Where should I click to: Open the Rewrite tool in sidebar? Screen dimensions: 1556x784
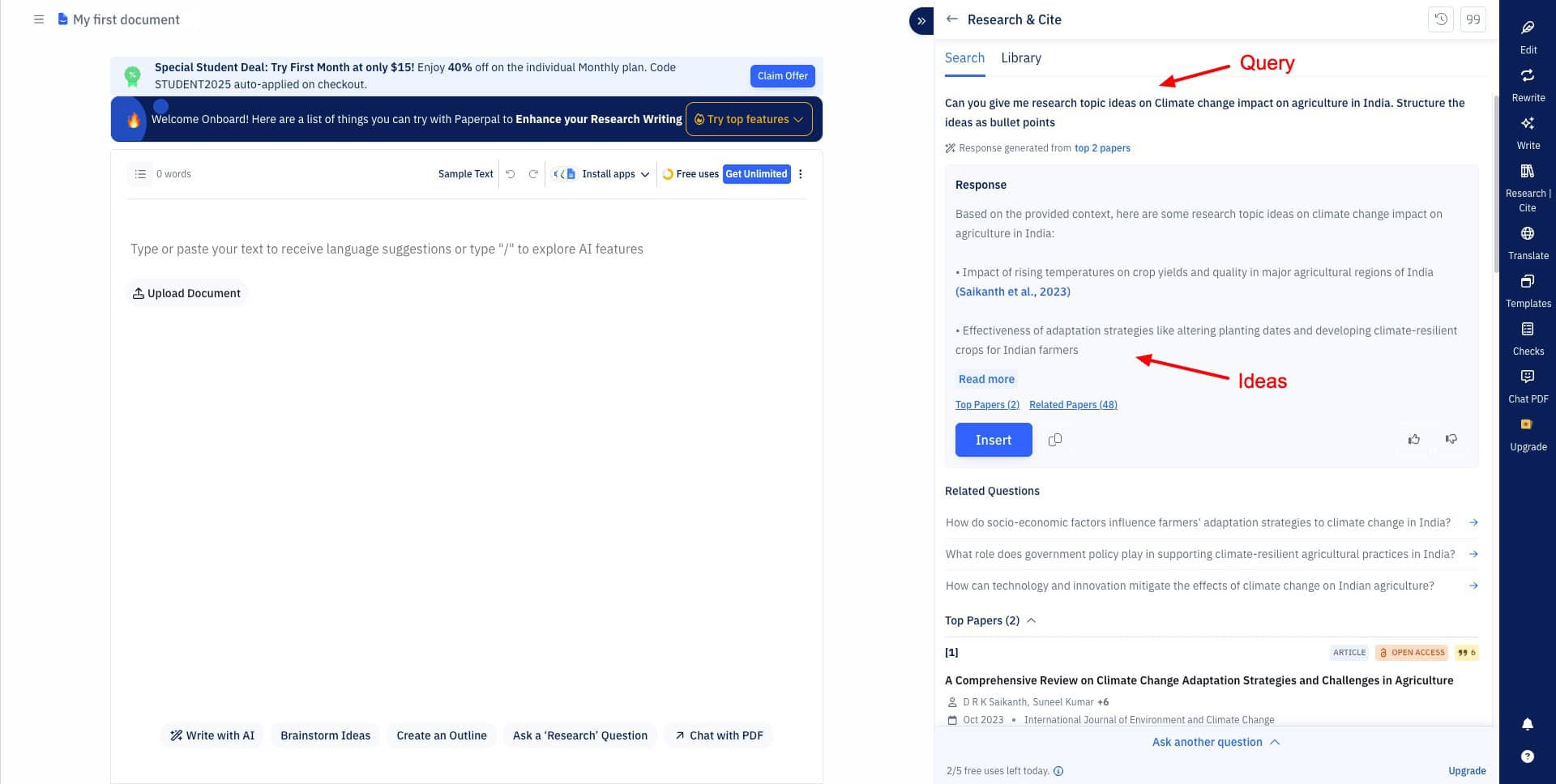(x=1528, y=83)
